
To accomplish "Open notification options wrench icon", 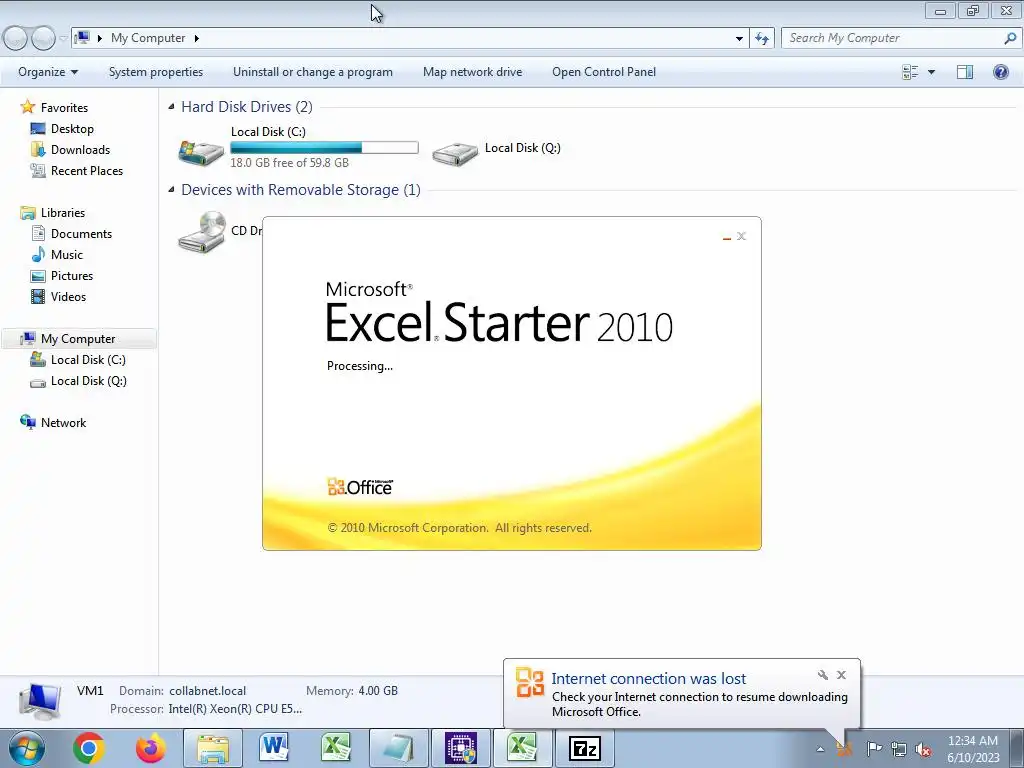I will [823, 675].
